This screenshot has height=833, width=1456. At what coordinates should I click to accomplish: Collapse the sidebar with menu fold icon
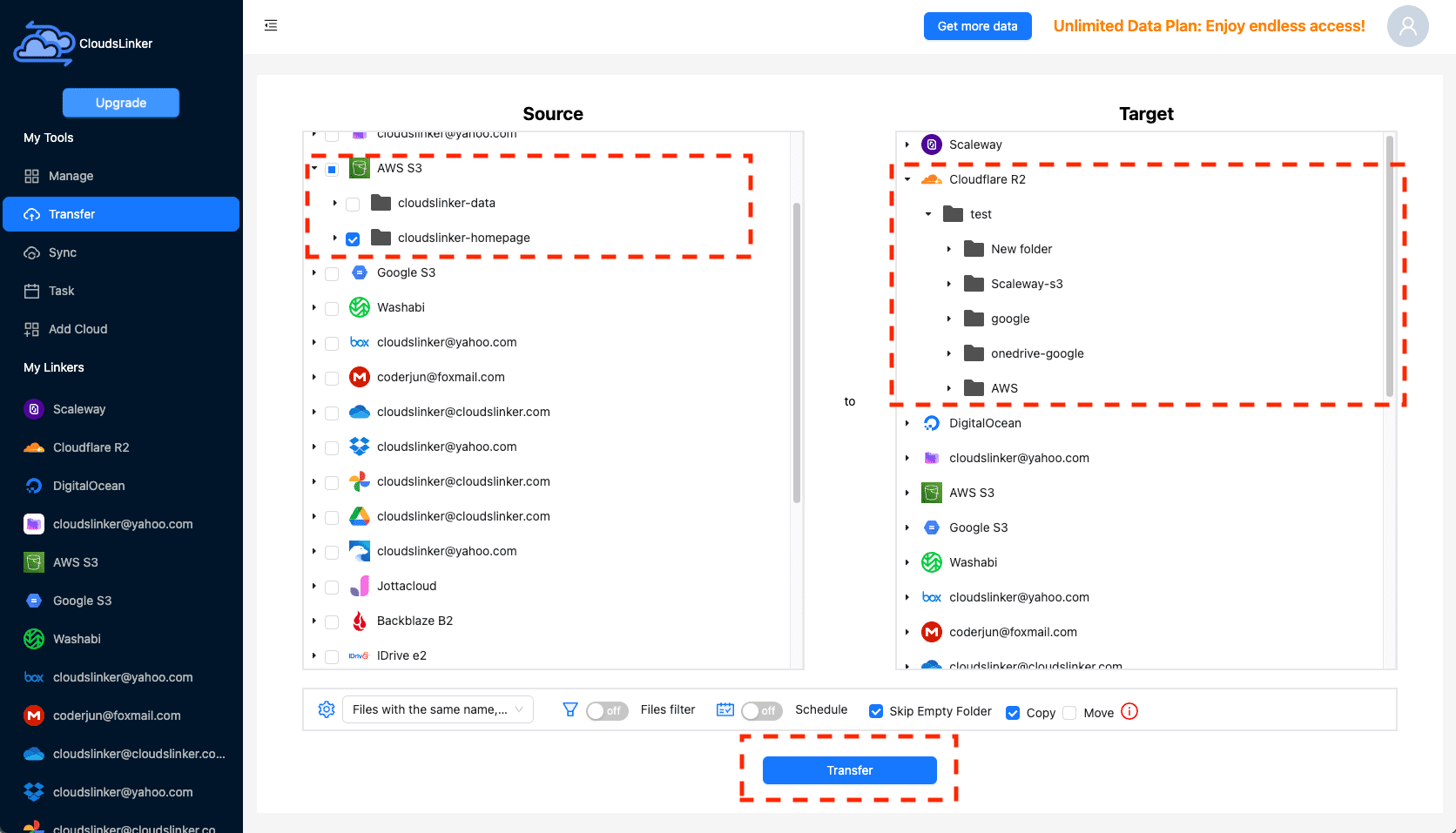click(271, 25)
